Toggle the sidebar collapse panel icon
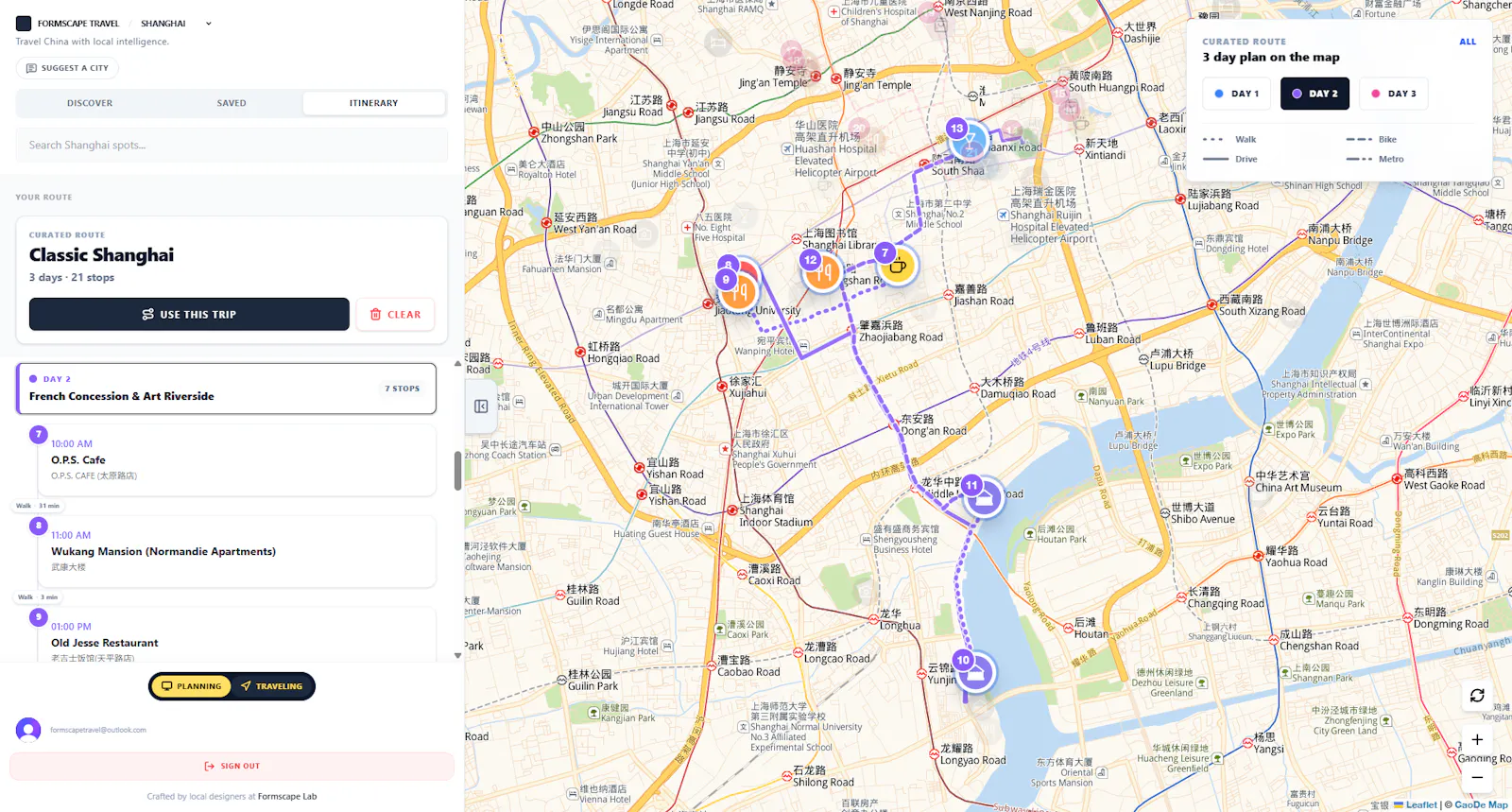 tap(481, 406)
